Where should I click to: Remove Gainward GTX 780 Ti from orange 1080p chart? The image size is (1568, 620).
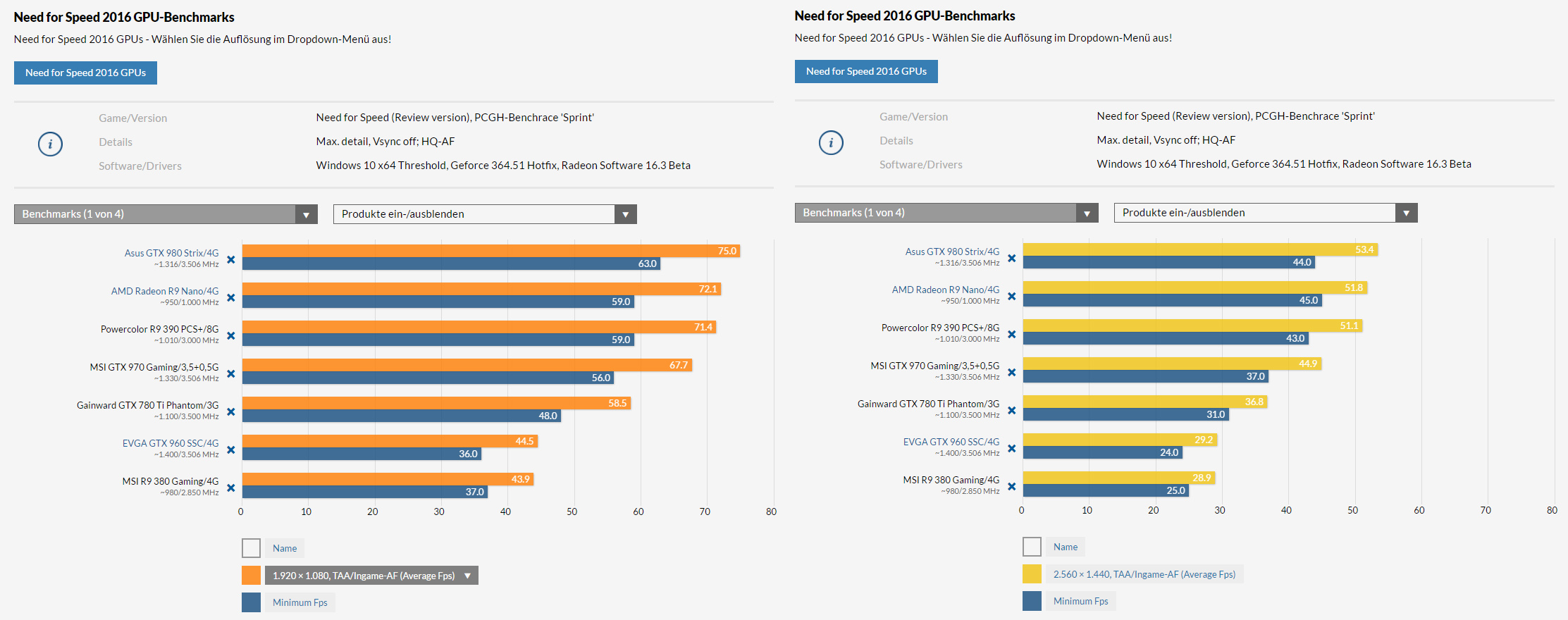(x=230, y=411)
